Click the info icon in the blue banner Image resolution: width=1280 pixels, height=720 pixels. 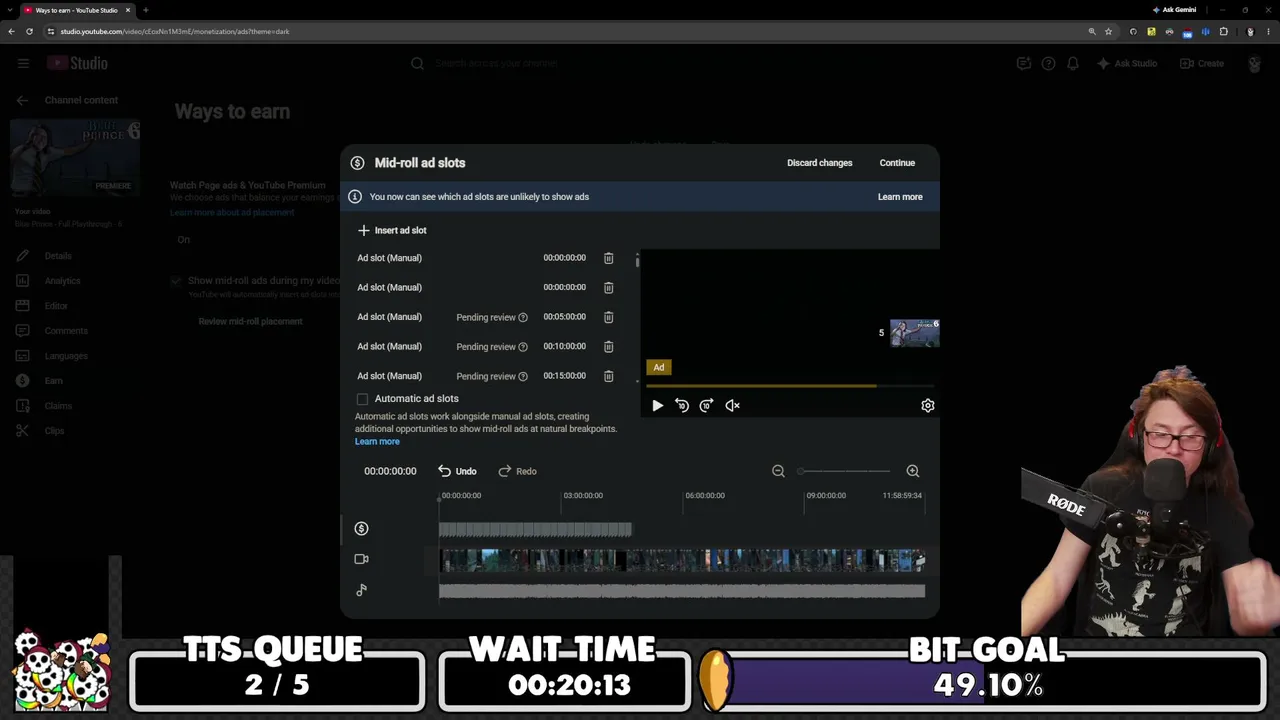pos(354,197)
